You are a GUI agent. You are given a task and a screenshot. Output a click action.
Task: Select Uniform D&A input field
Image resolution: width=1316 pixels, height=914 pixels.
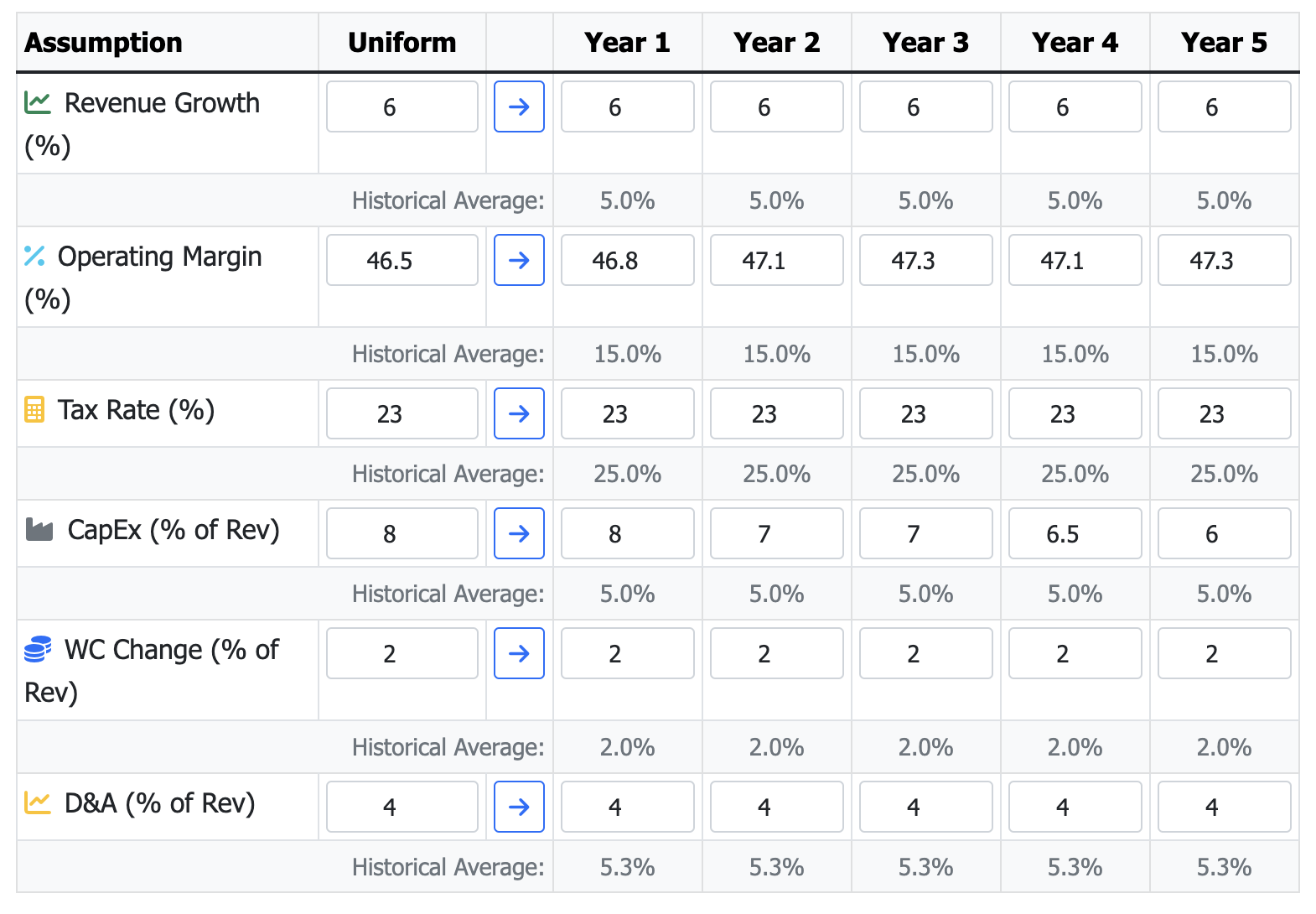tap(402, 807)
